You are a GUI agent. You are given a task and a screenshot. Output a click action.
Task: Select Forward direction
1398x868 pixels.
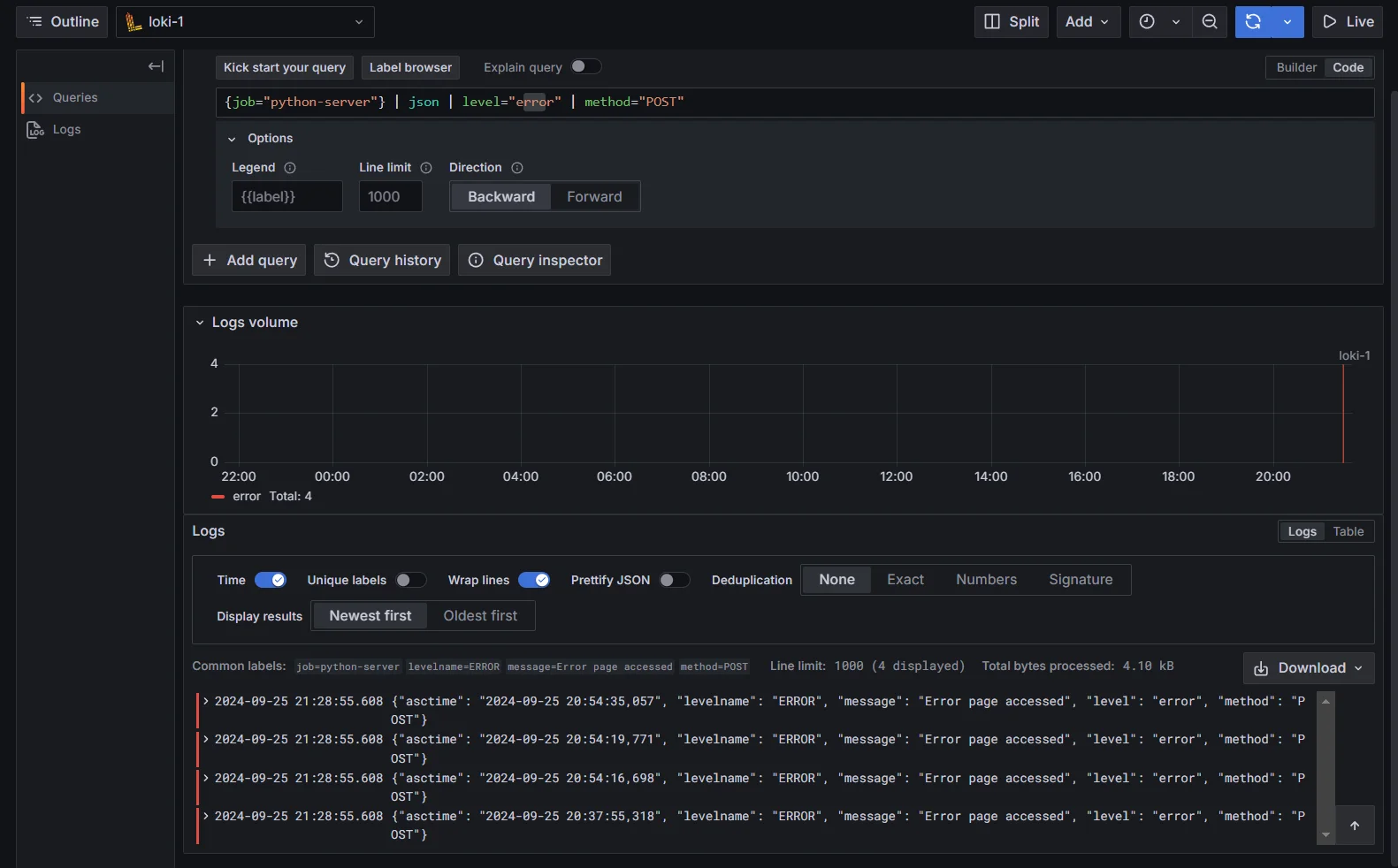(x=594, y=196)
